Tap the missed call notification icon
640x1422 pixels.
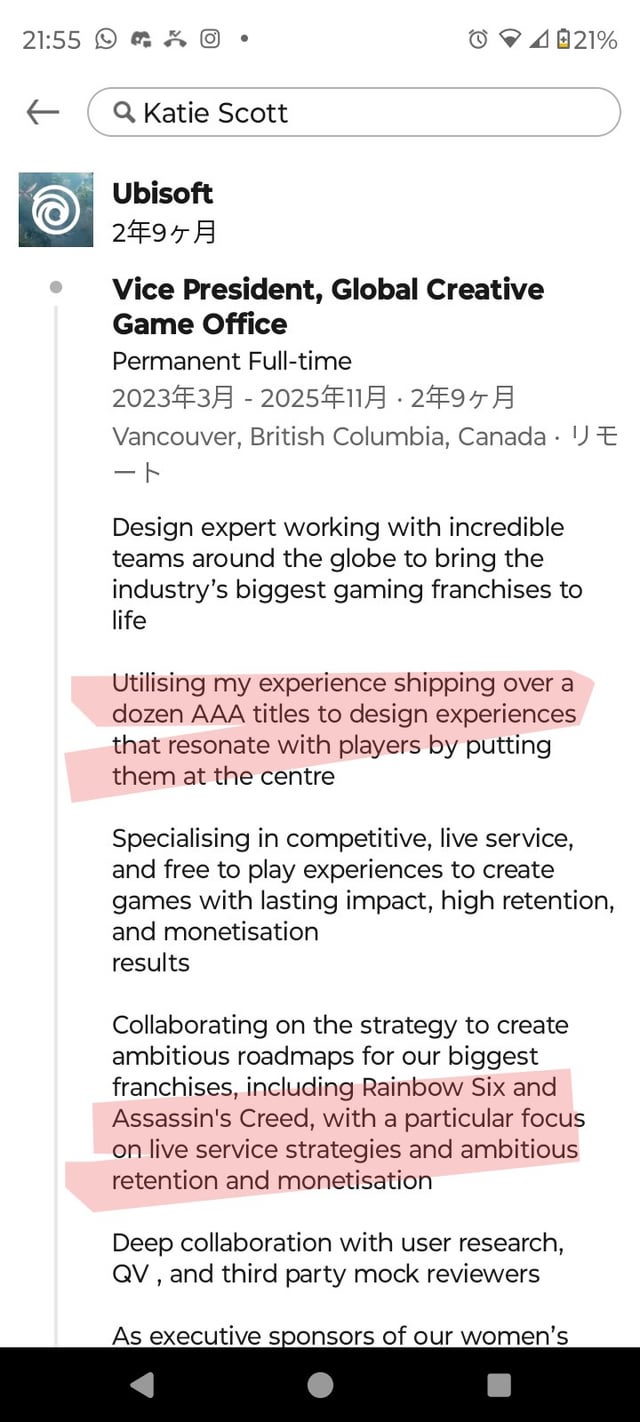pyautogui.click(x=176, y=39)
